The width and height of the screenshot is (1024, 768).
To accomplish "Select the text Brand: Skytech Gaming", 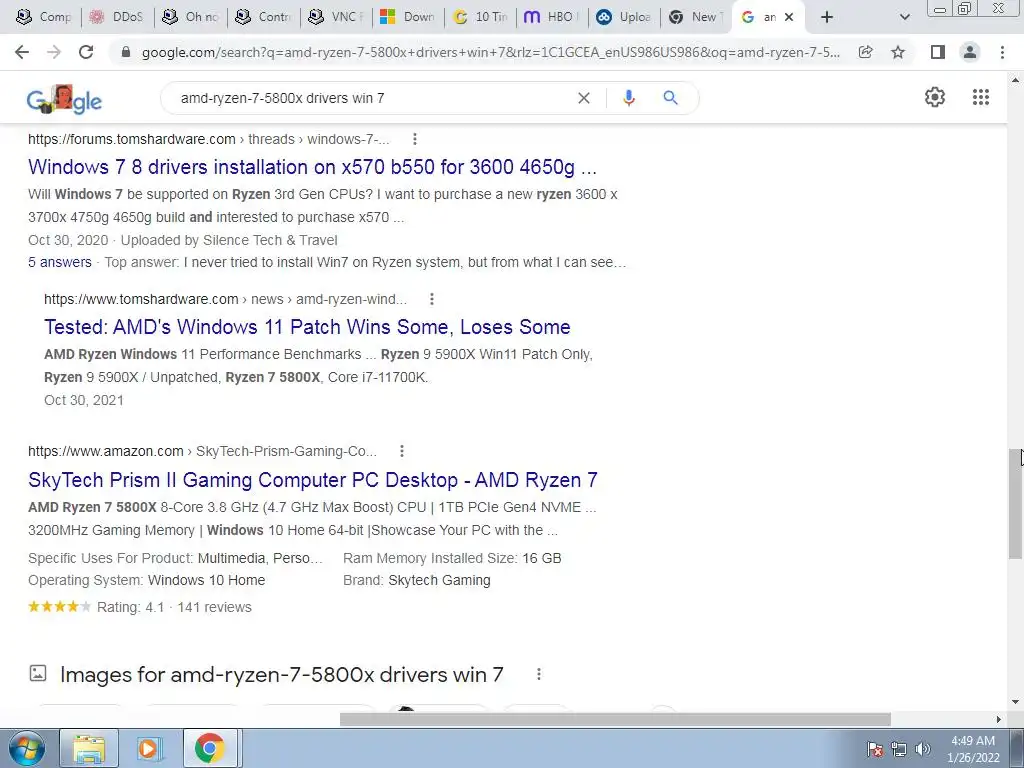I will coord(417,580).
